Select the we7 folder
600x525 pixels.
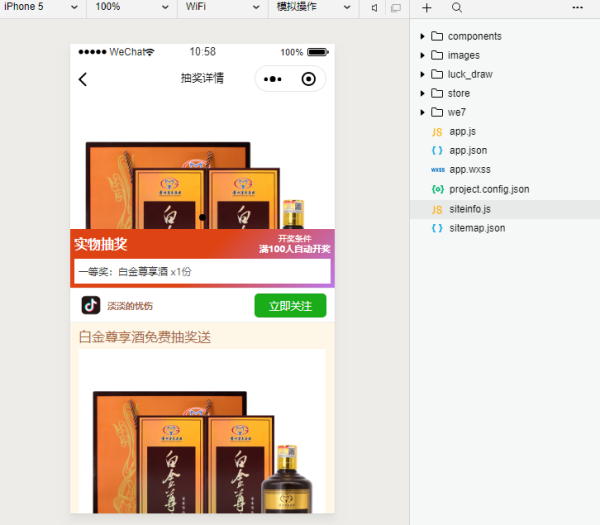point(505,112)
